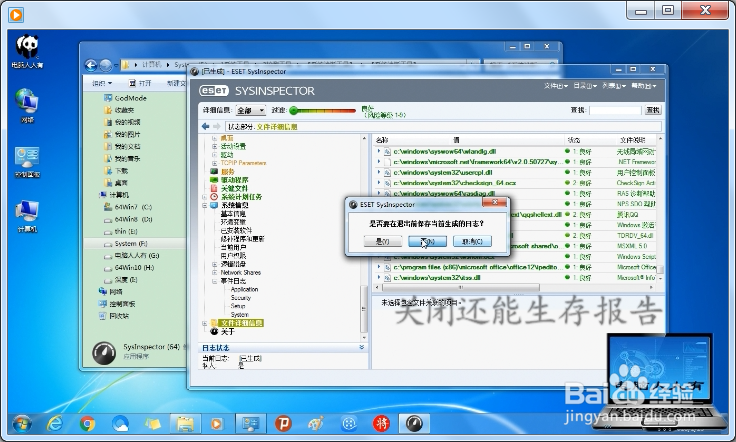Open the 详细信息 detail level dropdown
The width and height of the screenshot is (736, 442).
click(x=251, y=110)
